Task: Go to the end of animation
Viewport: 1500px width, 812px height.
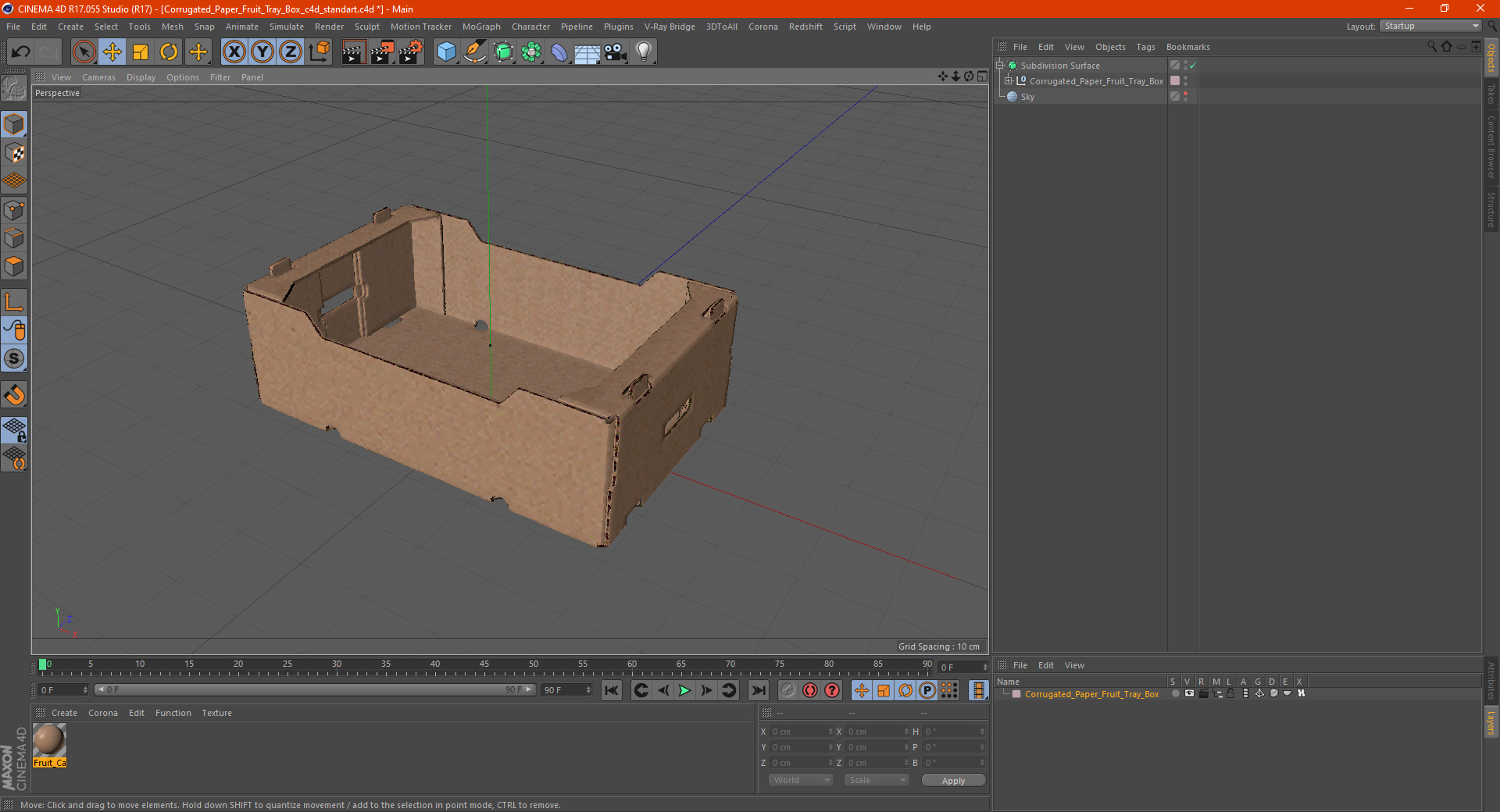Action: pyautogui.click(x=758, y=690)
